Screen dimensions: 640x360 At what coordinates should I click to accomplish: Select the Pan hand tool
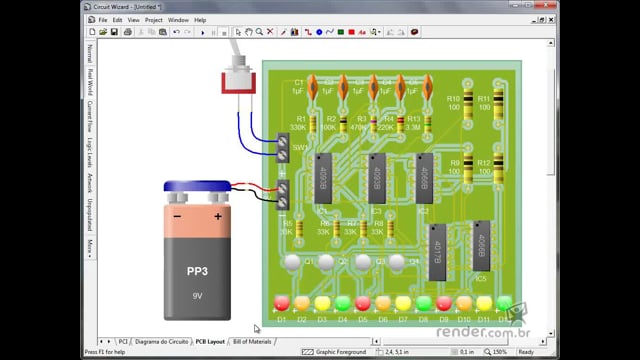coord(249,32)
